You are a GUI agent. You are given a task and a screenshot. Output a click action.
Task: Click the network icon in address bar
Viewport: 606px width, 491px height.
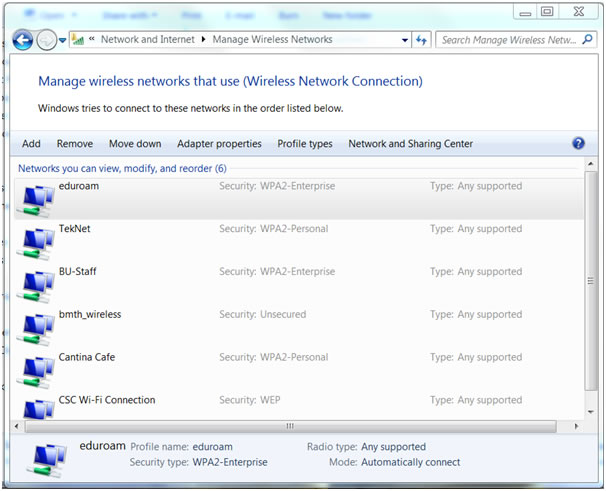click(x=78, y=39)
